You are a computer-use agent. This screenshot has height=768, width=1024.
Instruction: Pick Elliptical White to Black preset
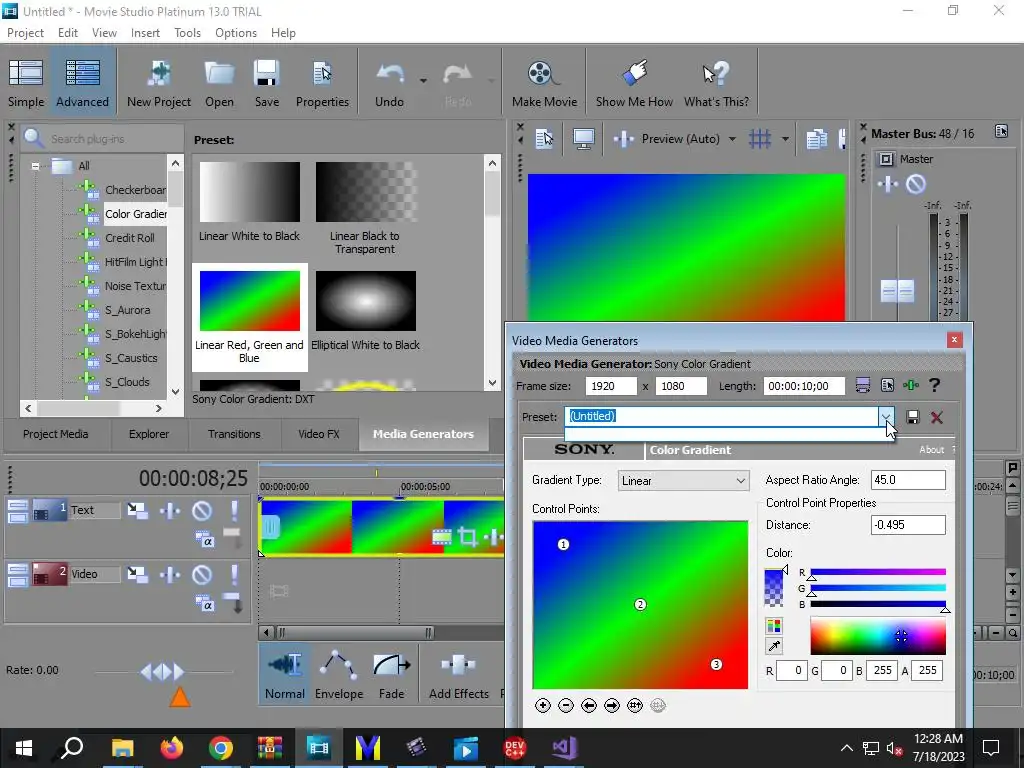point(366,311)
